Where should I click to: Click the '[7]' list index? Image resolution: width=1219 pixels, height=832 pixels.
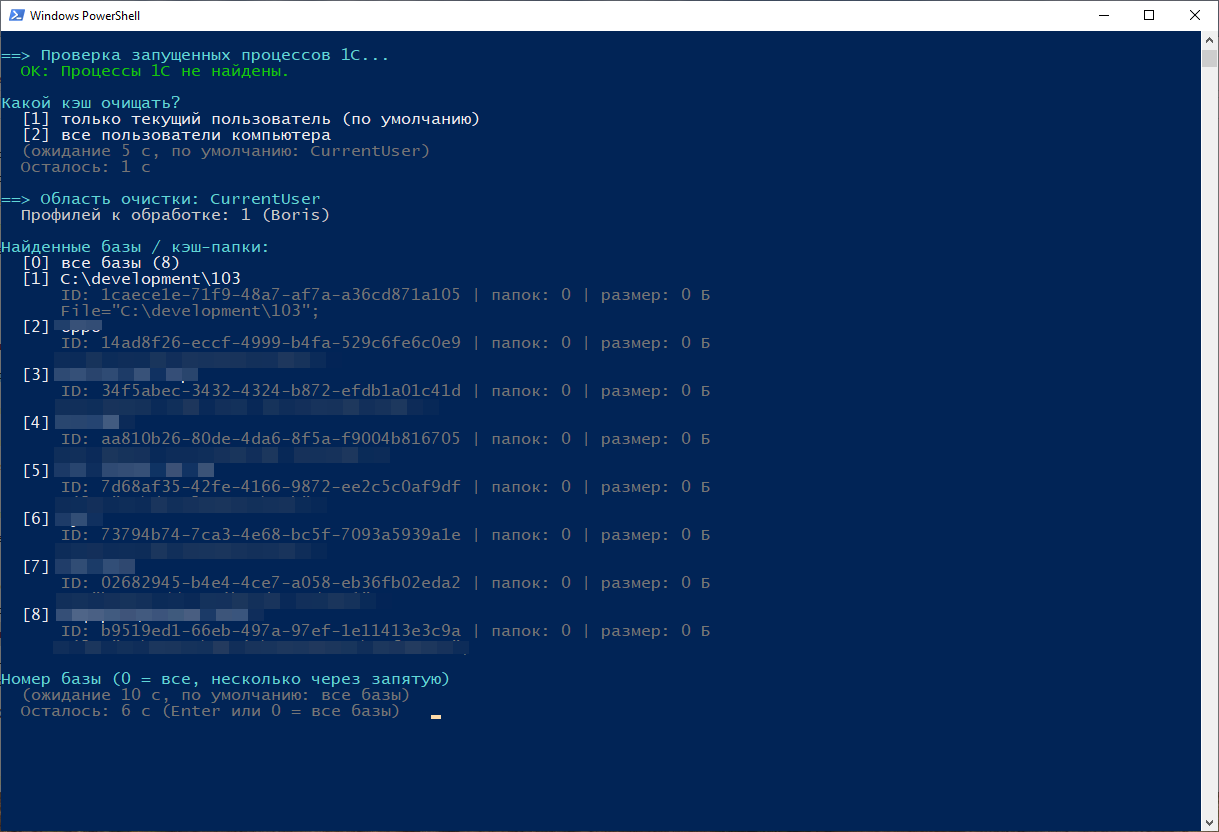coord(36,567)
